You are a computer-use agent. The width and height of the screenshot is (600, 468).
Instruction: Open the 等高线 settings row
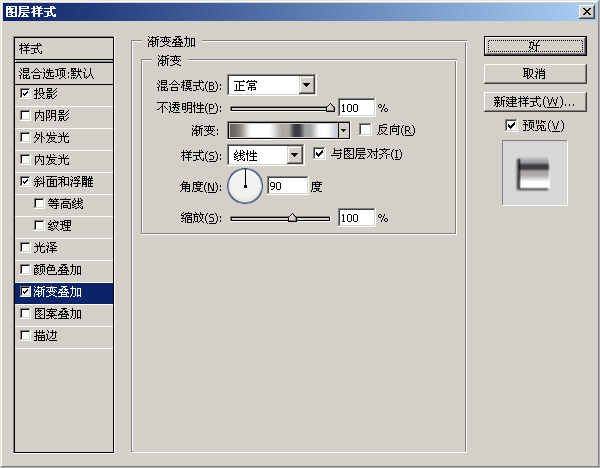pyautogui.click(x=64, y=204)
